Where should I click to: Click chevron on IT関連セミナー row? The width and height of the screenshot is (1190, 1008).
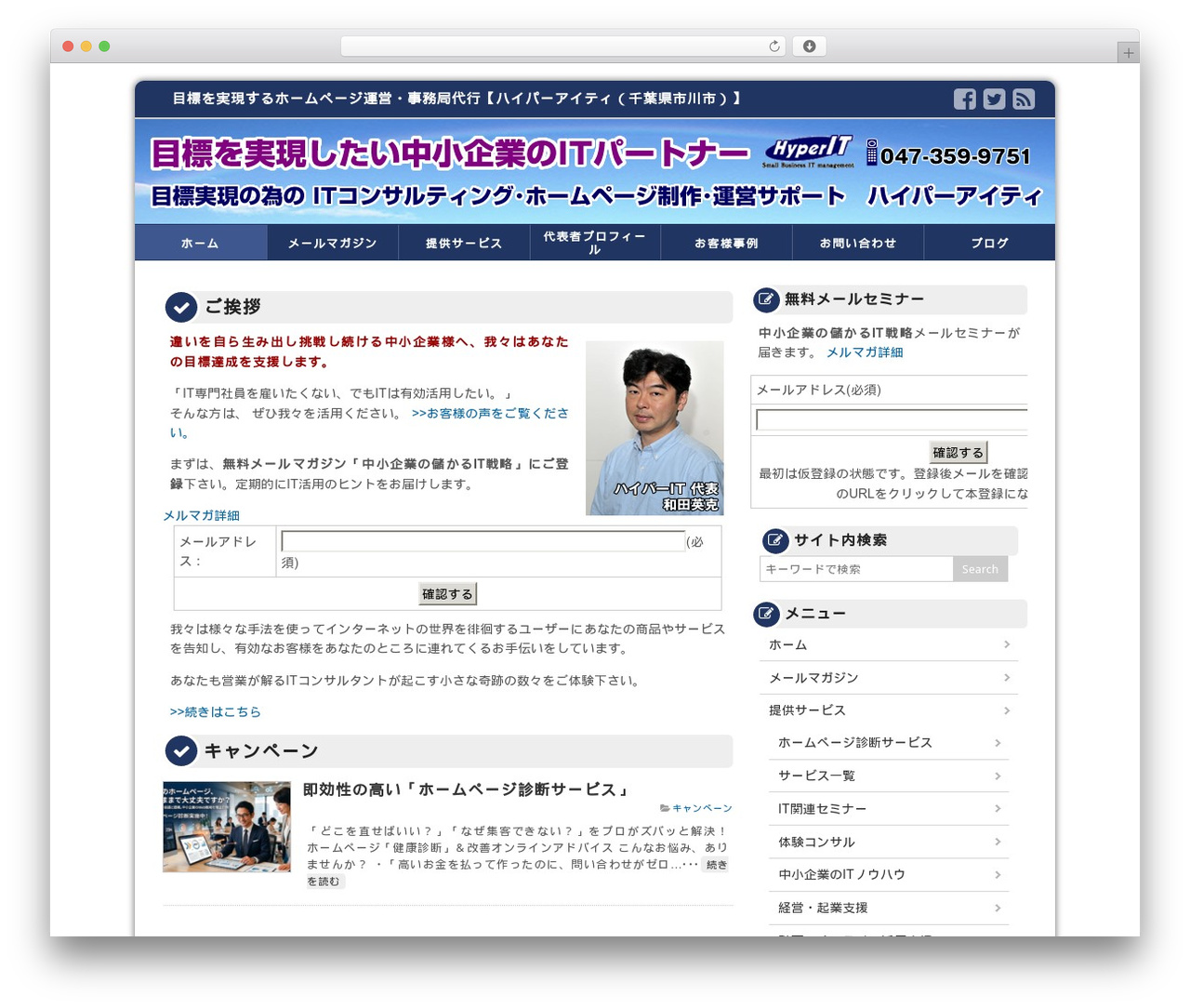point(998,809)
